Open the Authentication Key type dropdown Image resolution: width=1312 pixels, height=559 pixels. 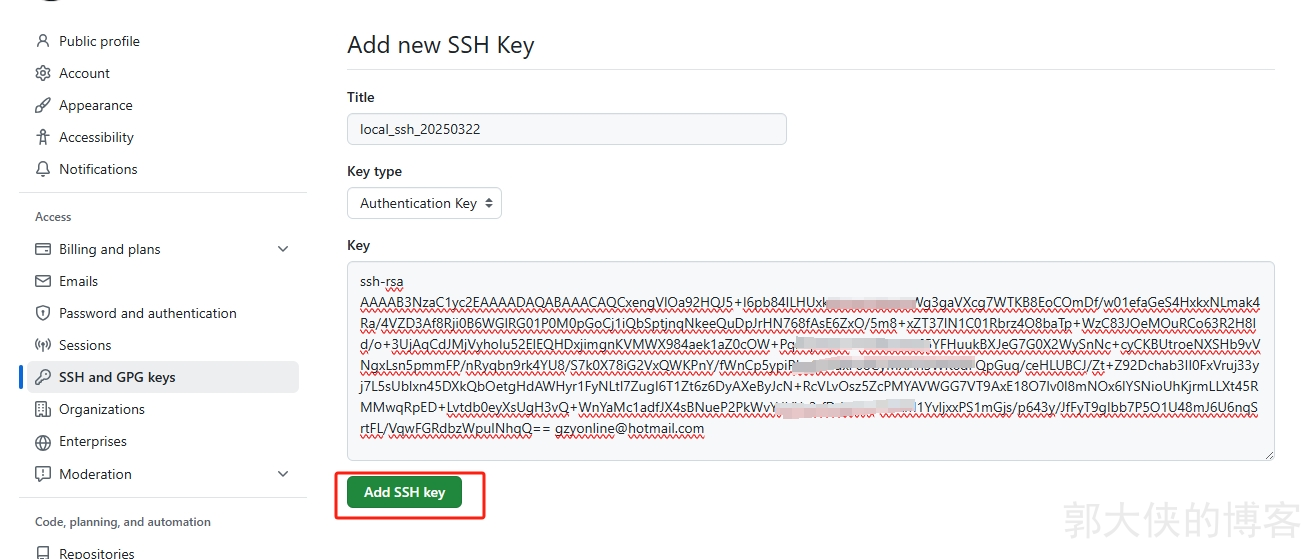(x=424, y=203)
